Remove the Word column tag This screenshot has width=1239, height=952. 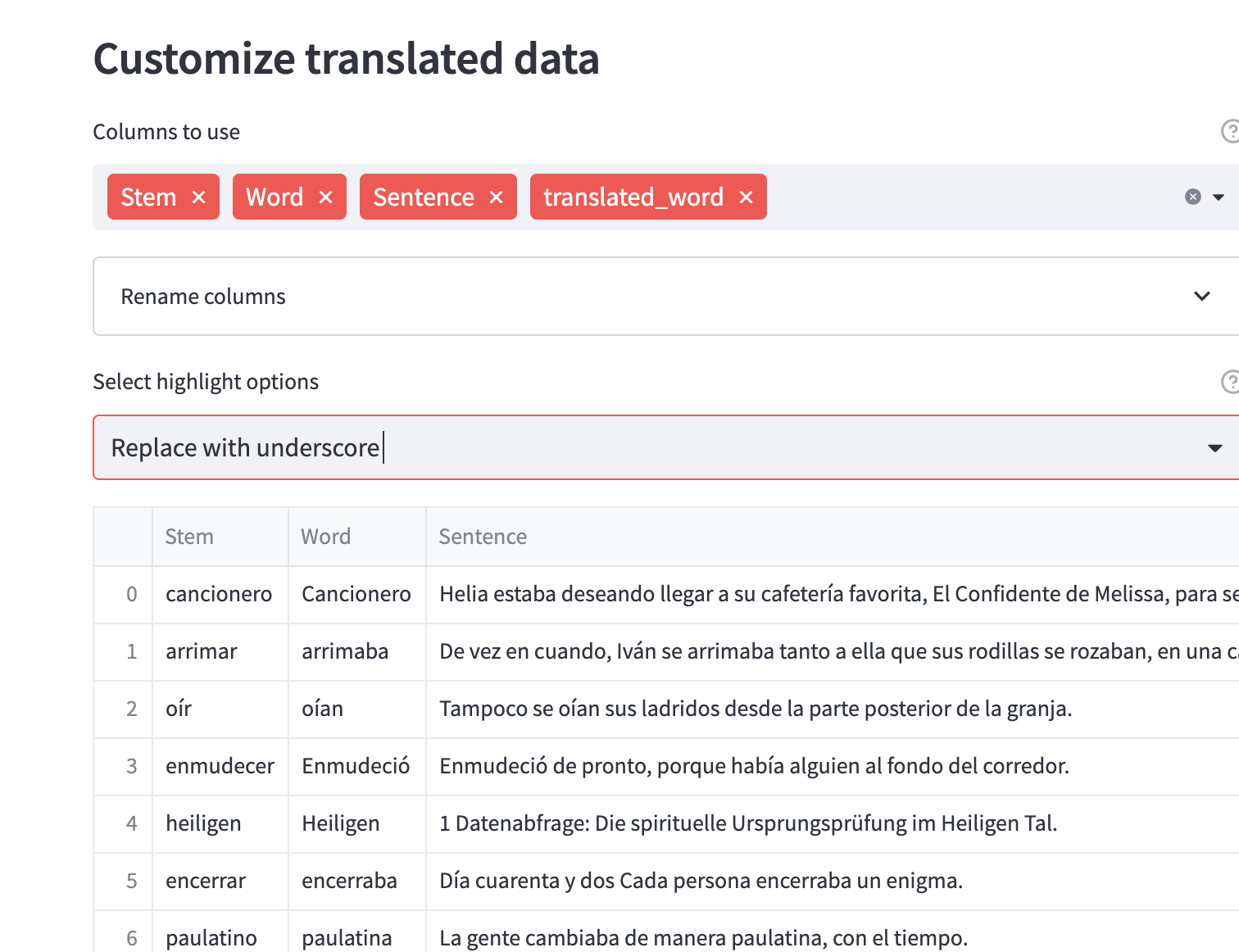[x=325, y=197]
